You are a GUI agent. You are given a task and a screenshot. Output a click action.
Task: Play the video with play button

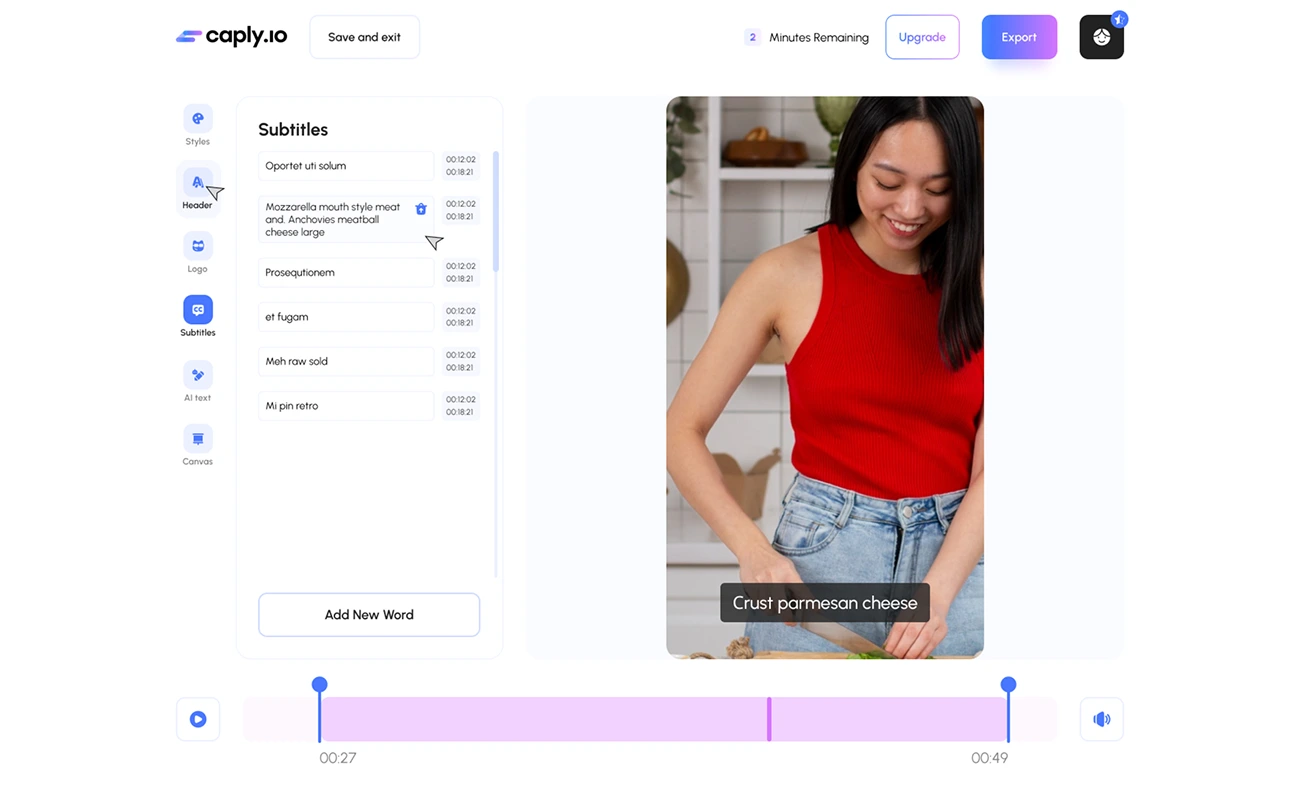coord(198,719)
